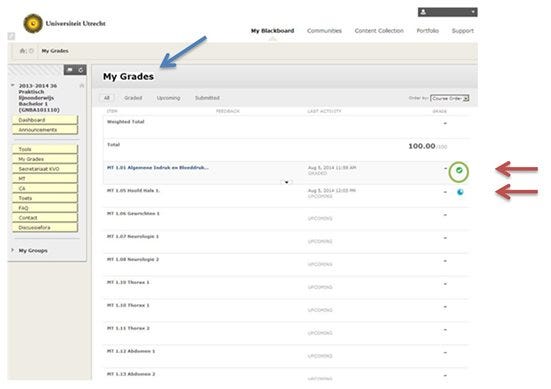Image resolution: width=551 pixels, height=389 pixels.
Task: Open the Order by Course Order dropdown
Action: (x=450, y=98)
